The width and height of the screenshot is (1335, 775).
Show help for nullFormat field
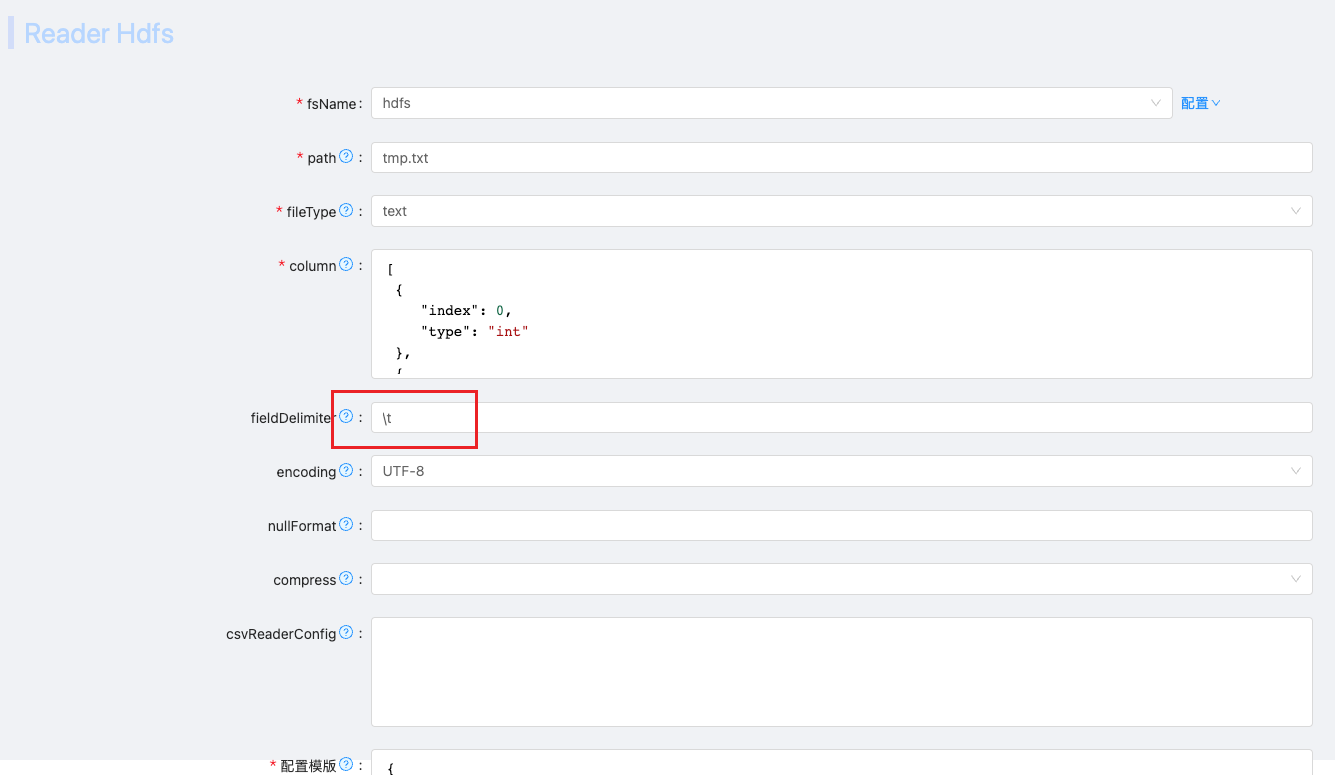(x=345, y=524)
